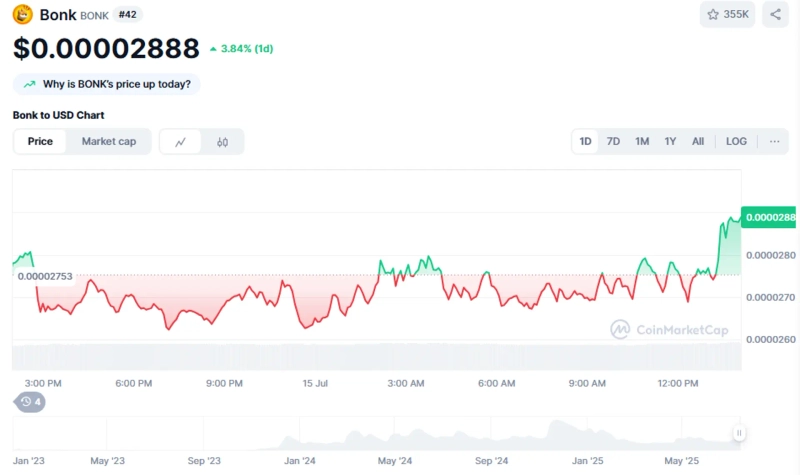
Task: Toggle the LOG scale option
Action: click(736, 141)
